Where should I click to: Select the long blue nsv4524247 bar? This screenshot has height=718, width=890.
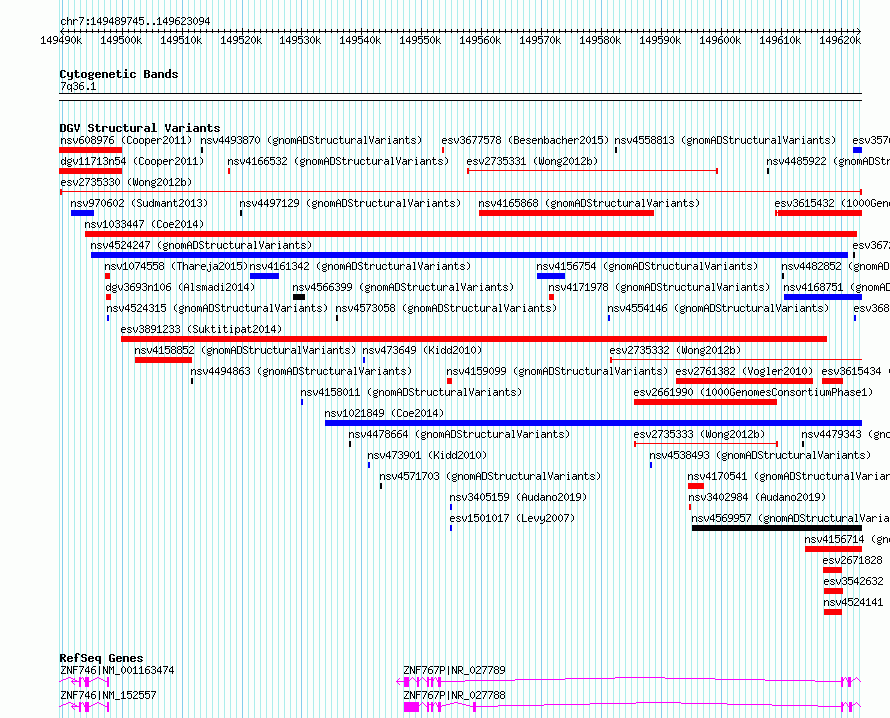(469, 255)
